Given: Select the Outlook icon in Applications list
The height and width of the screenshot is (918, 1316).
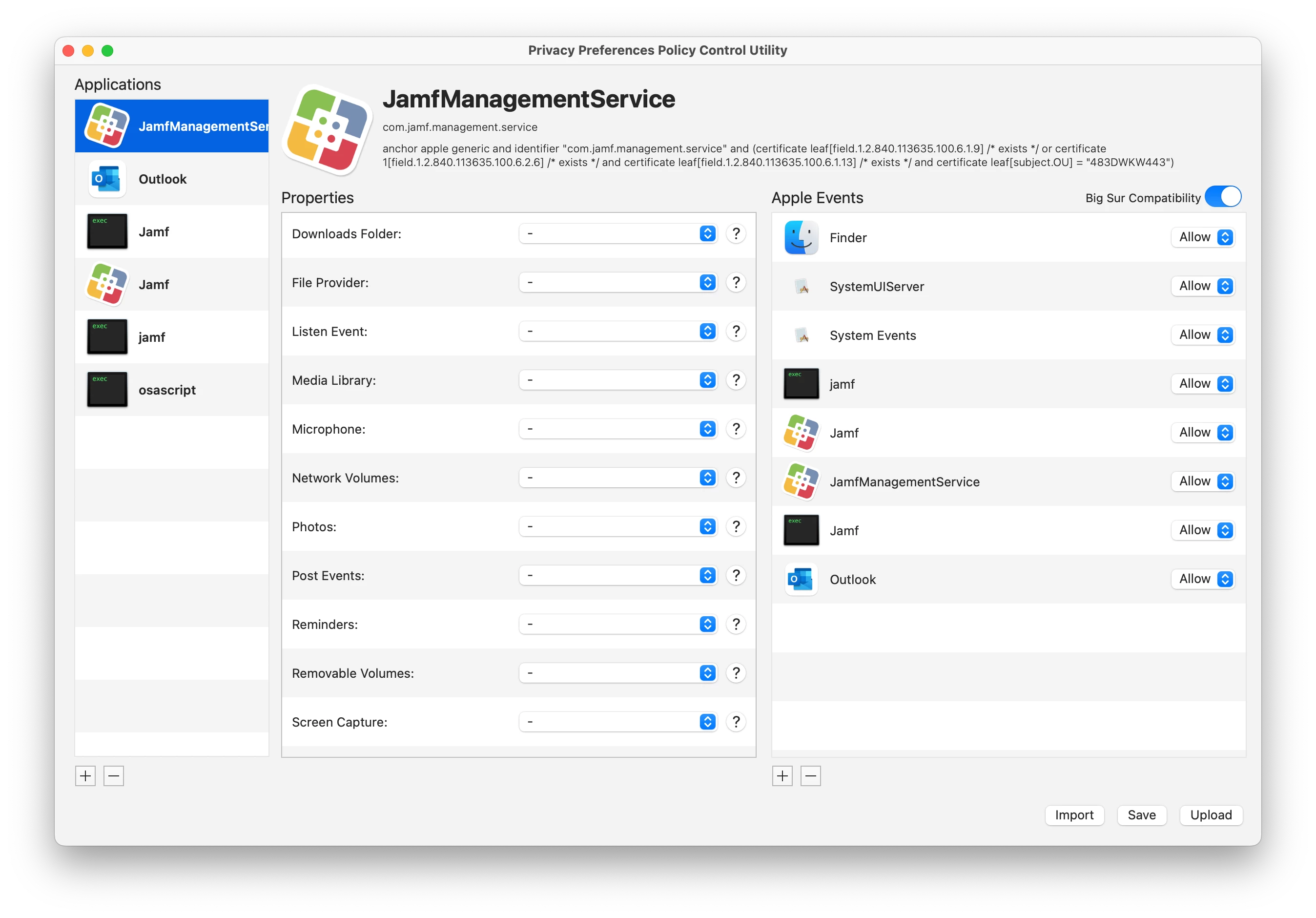Looking at the screenshot, I should pyautogui.click(x=107, y=179).
